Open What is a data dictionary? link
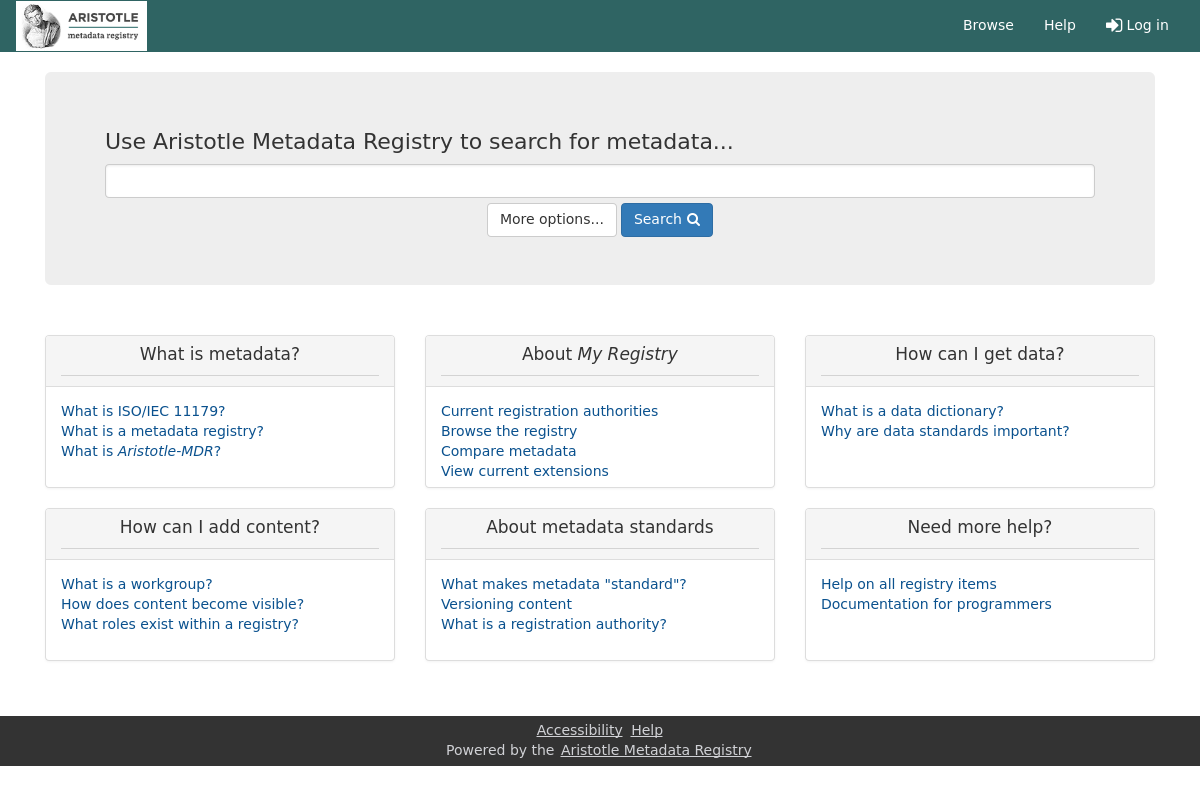The width and height of the screenshot is (1200, 800). (x=912, y=411)
